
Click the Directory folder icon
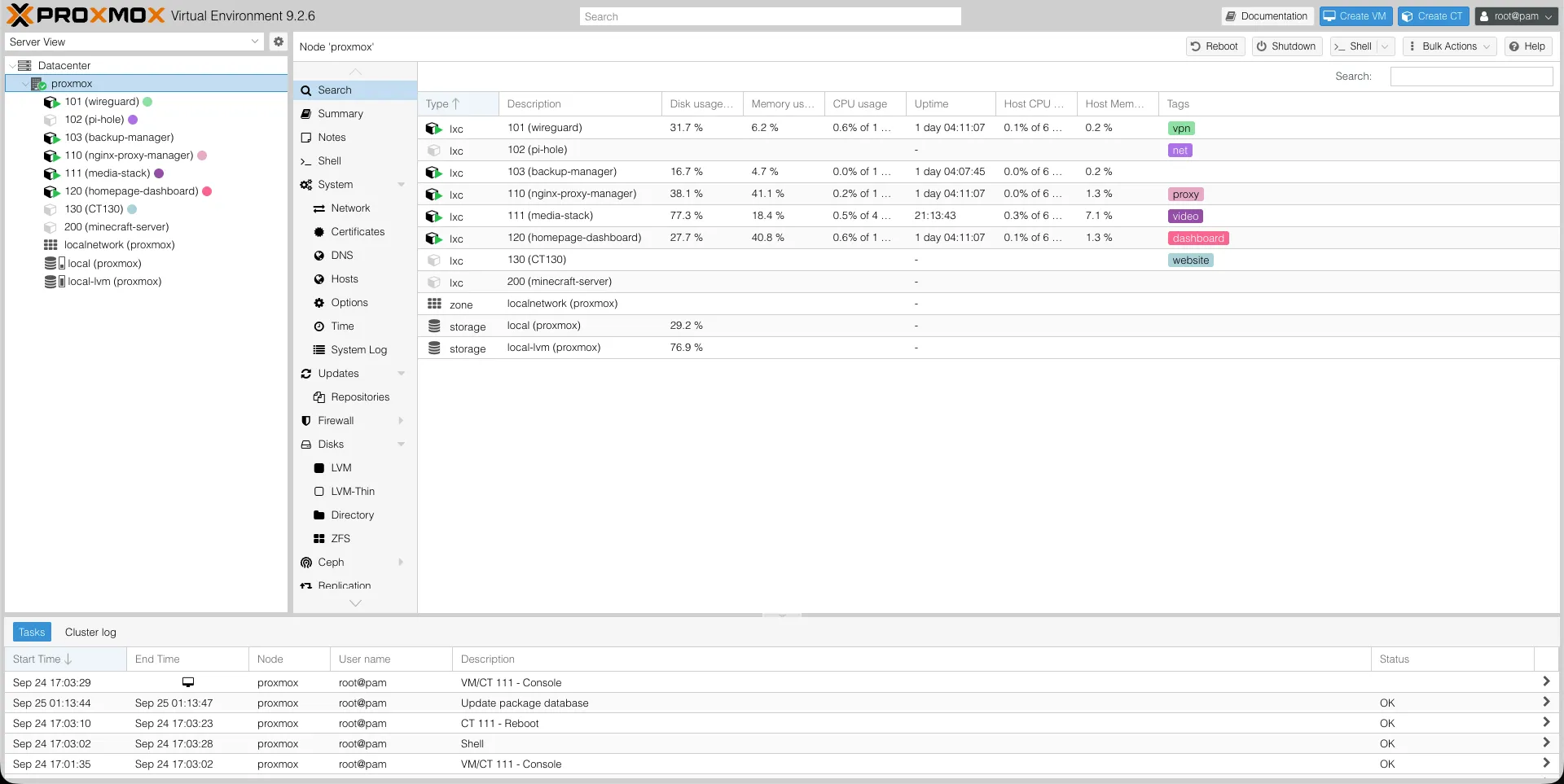tap(319, 515)
